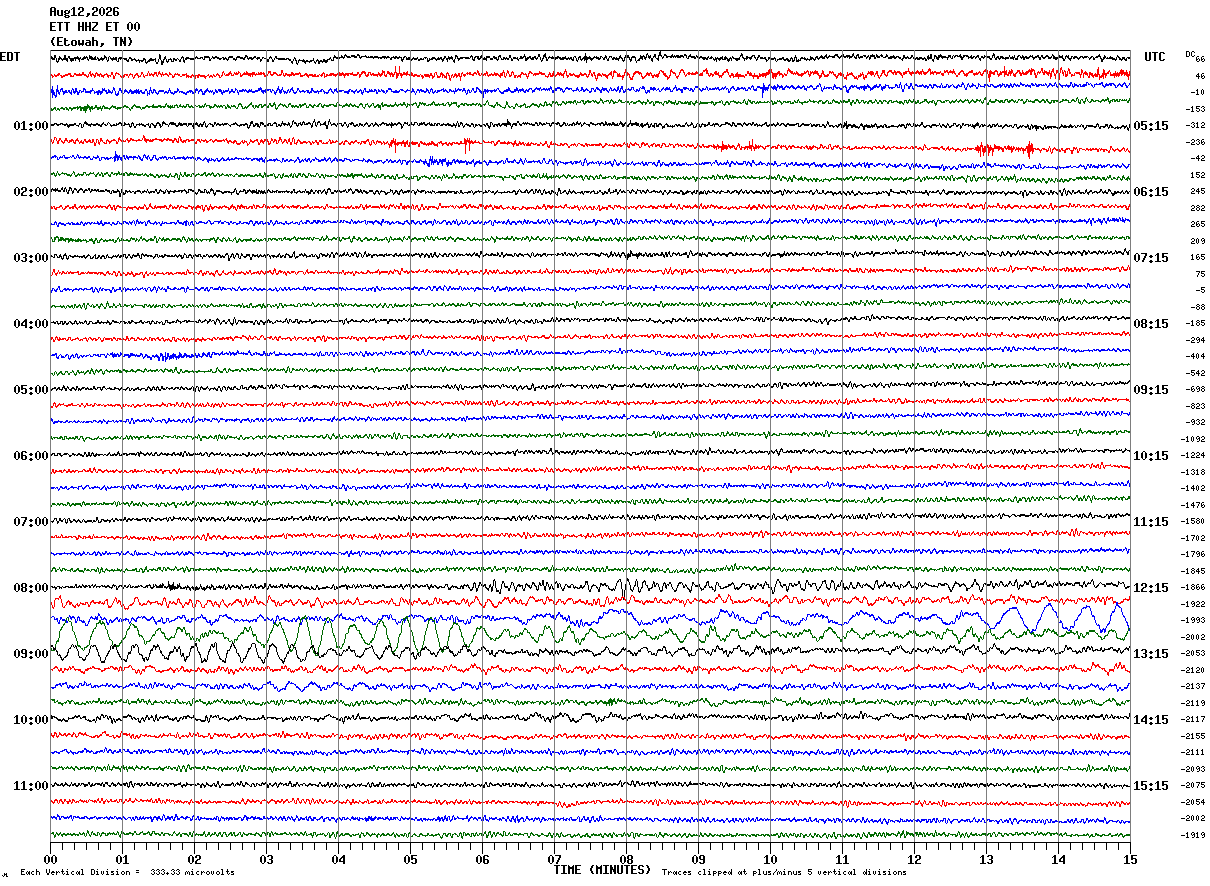Click the TIME (MINUTES) axis title

pyautogui.click(x=602, y=870)
